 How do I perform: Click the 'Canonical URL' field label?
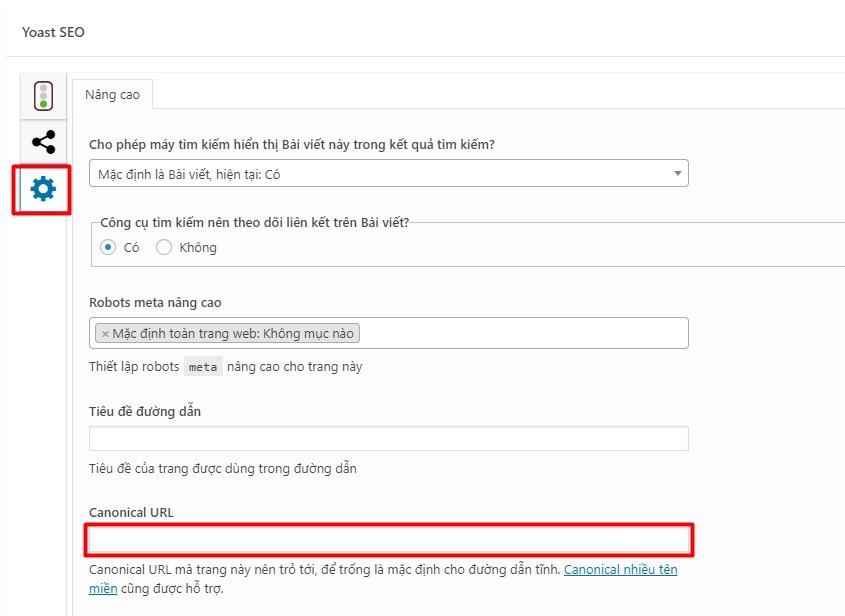tap(131, 512)
